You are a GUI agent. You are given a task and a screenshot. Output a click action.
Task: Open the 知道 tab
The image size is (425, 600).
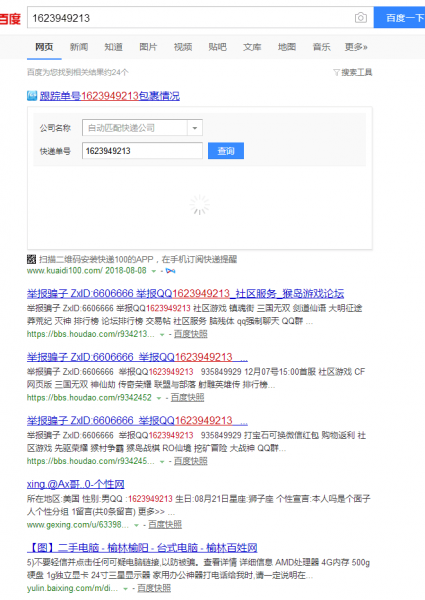[x=114, y=47]
